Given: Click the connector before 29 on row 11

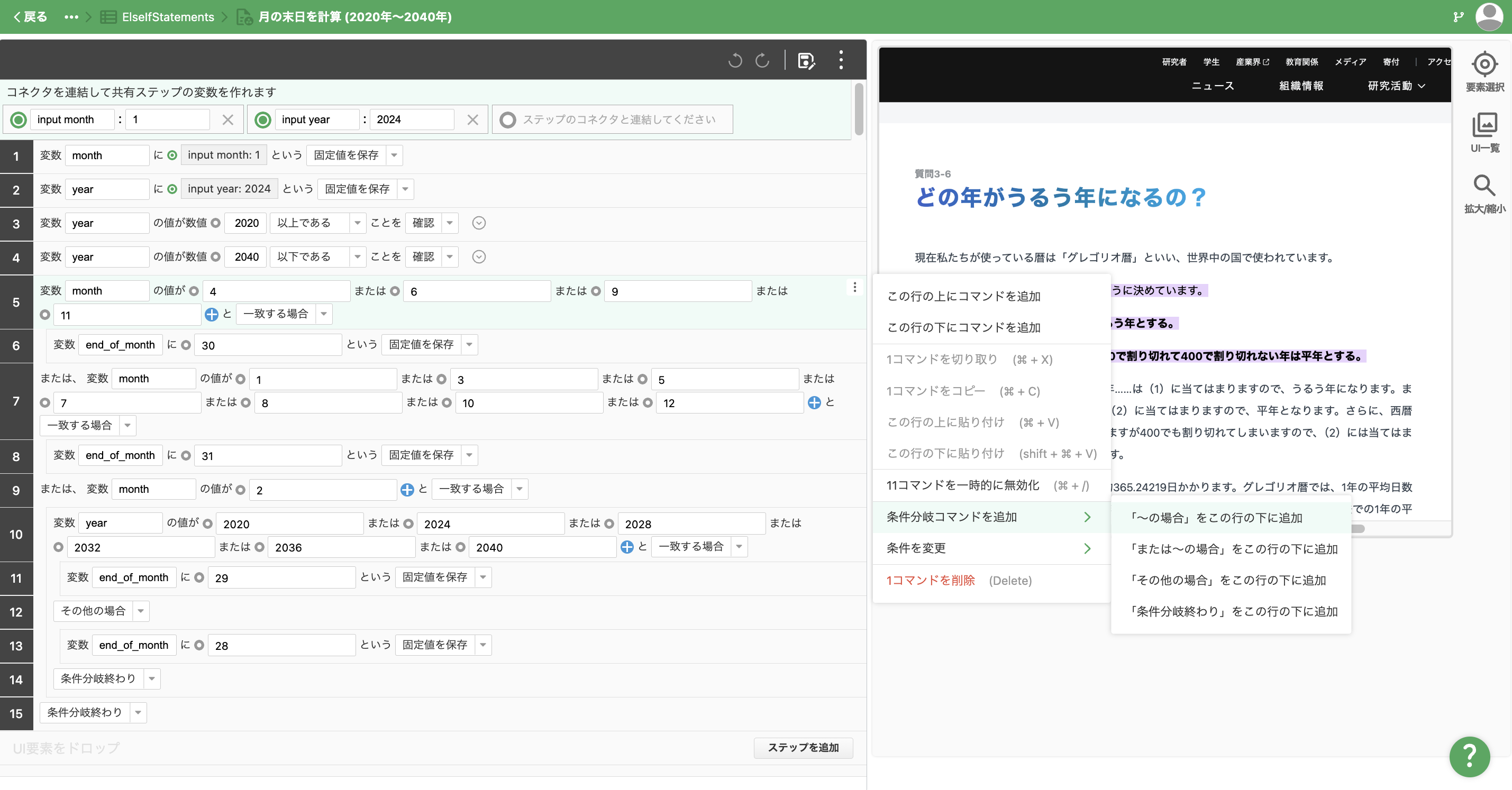Looking at the screenshot, I should pyautogui.click(x=199, y=577).
